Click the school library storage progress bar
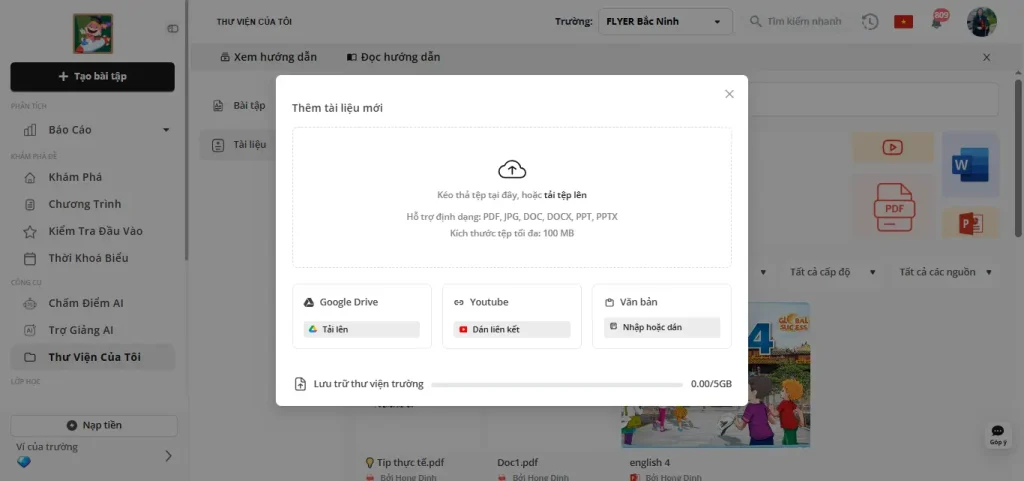The width and height of the screenshot is (1024, 481). point(555,384)
